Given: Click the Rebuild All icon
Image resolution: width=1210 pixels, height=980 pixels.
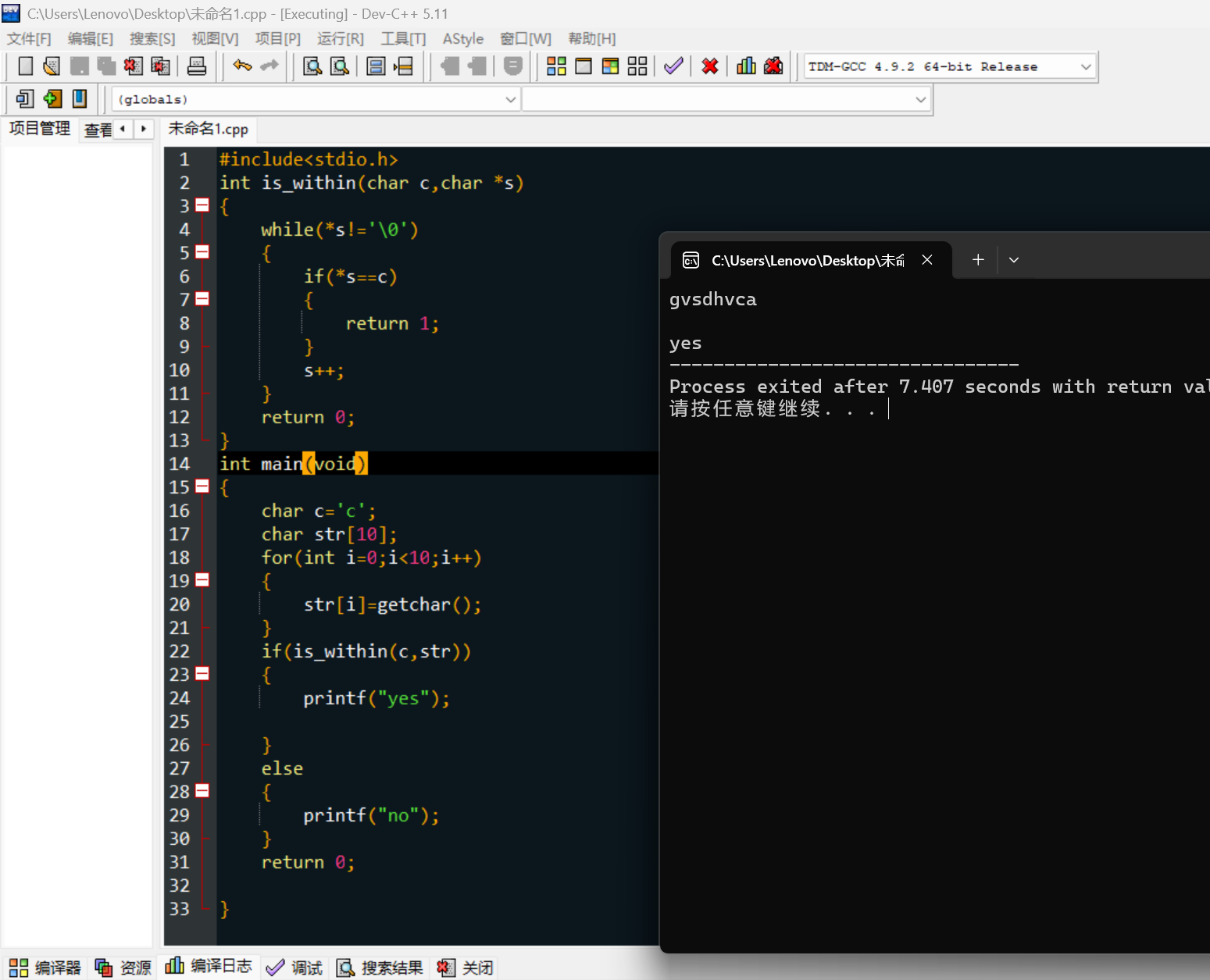Looking at the screenshot, I should click(x=637, y=66).
